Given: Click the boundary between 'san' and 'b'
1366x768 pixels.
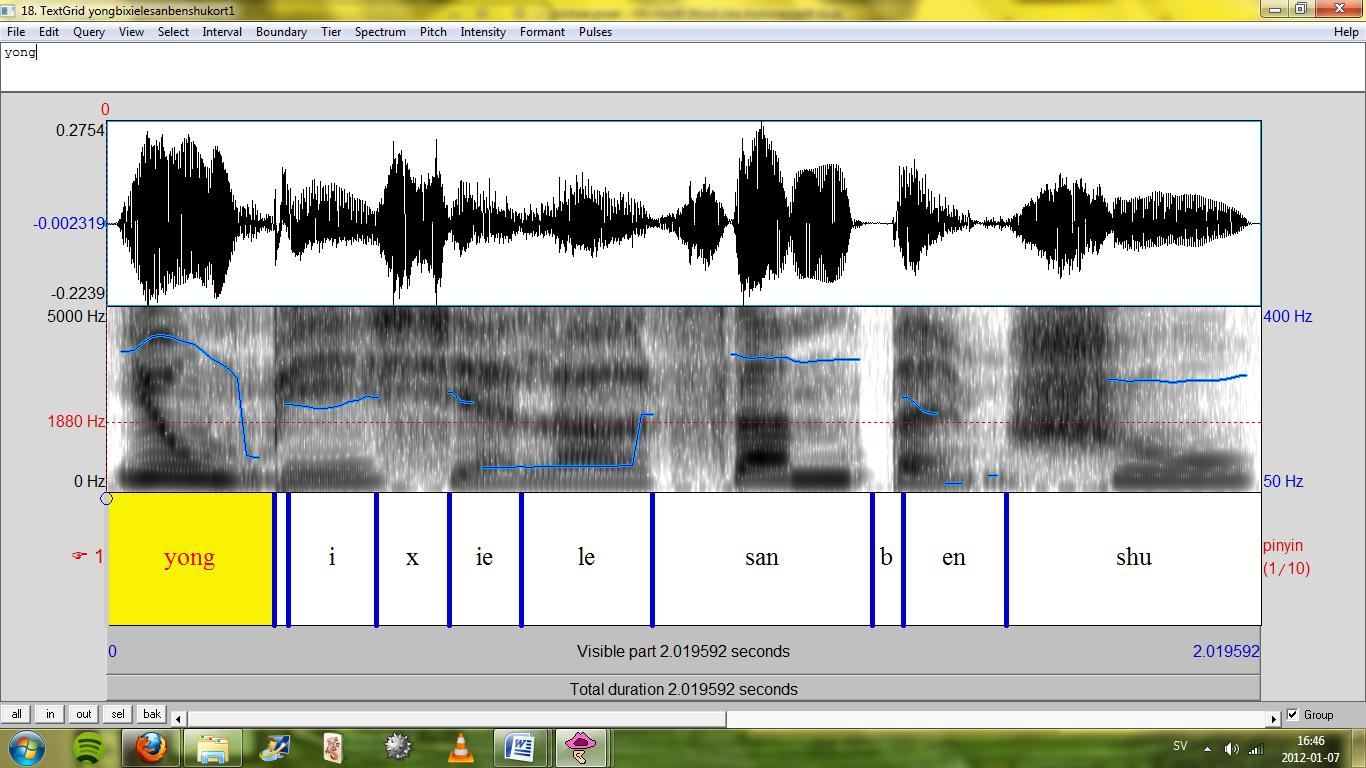Looking at the screenshot, I should coord(872,559).
